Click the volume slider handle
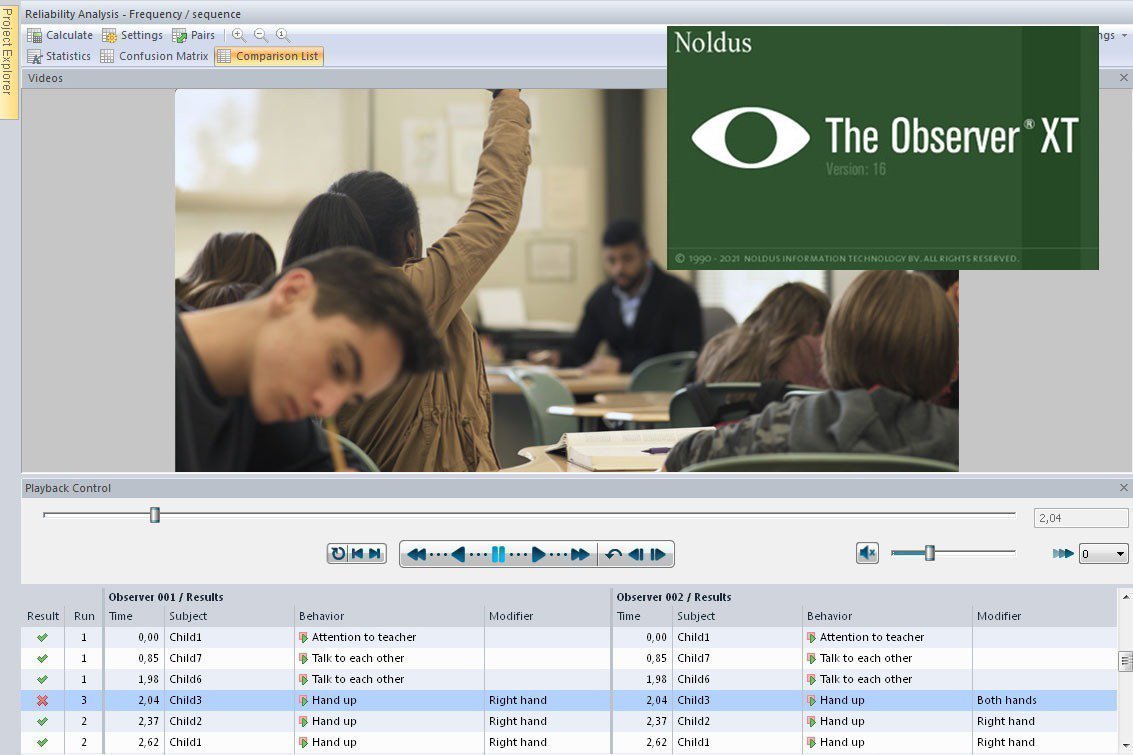The height and width of the screenshot is (755, 1133). (929, 553)
